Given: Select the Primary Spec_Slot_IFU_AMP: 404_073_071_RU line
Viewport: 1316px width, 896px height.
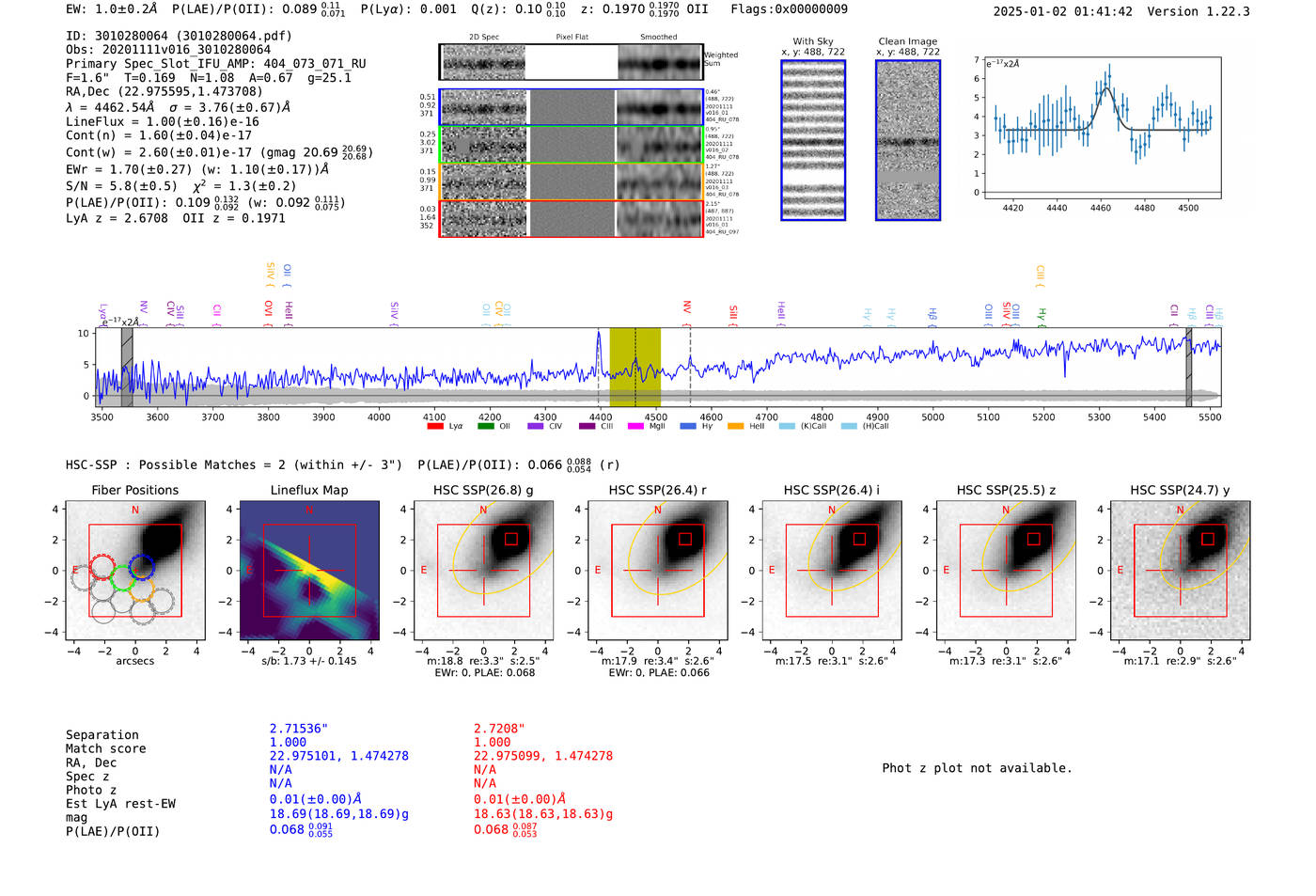Looking at the screenshot, I should 216,64.
